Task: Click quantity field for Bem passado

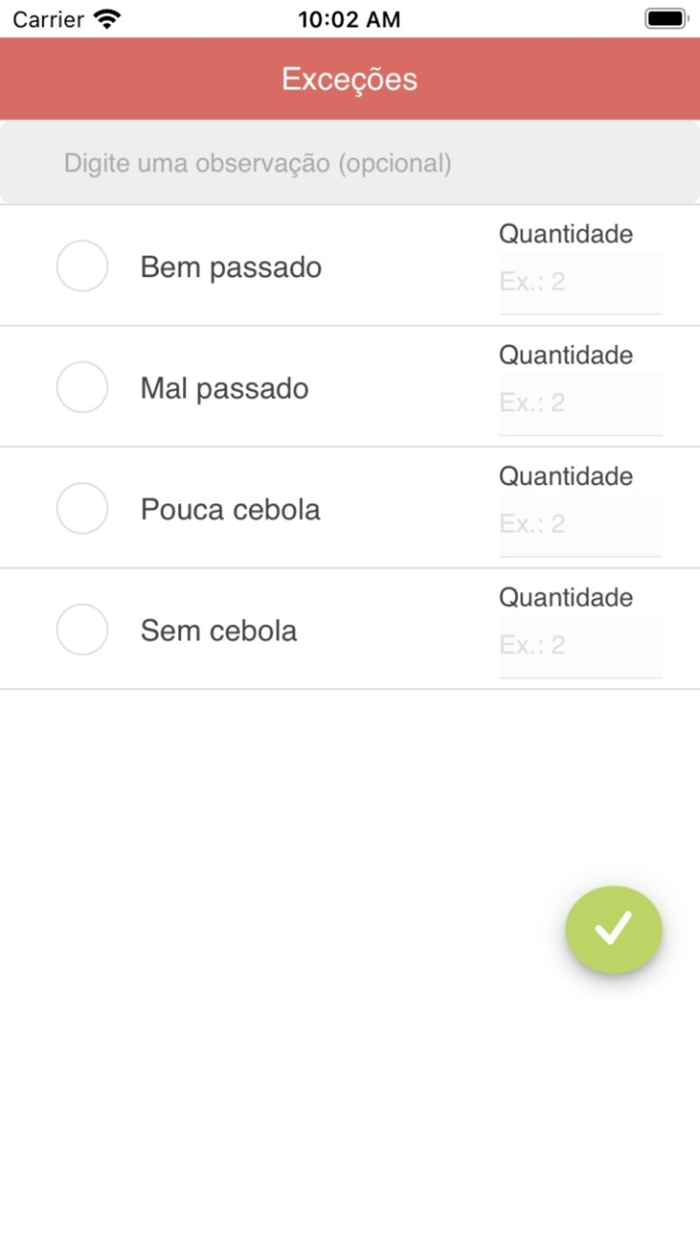Action: (580, 283)
